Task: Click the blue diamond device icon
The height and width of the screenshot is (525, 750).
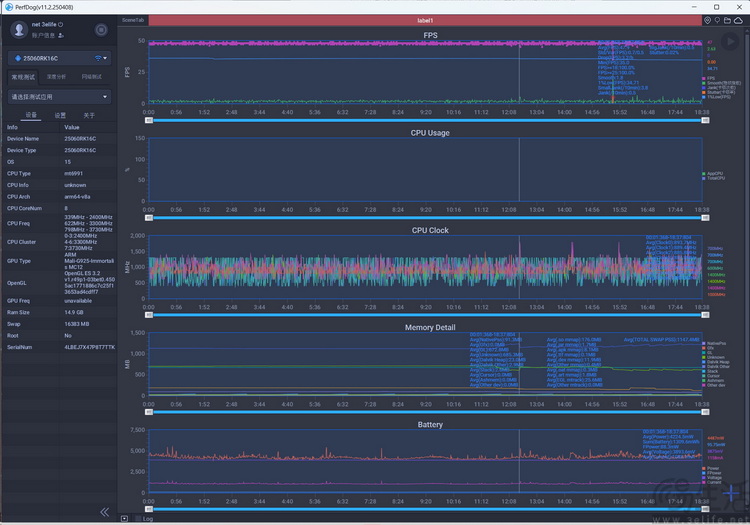Action: (18, 58)
